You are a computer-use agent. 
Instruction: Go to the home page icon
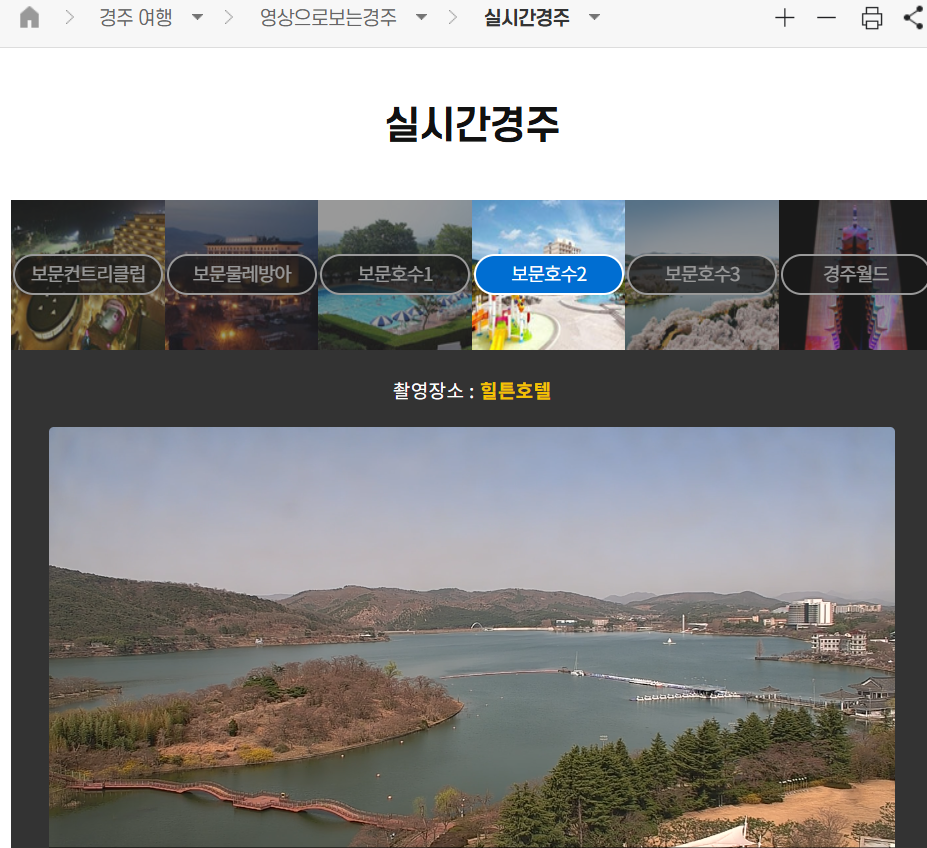point(29,17)
